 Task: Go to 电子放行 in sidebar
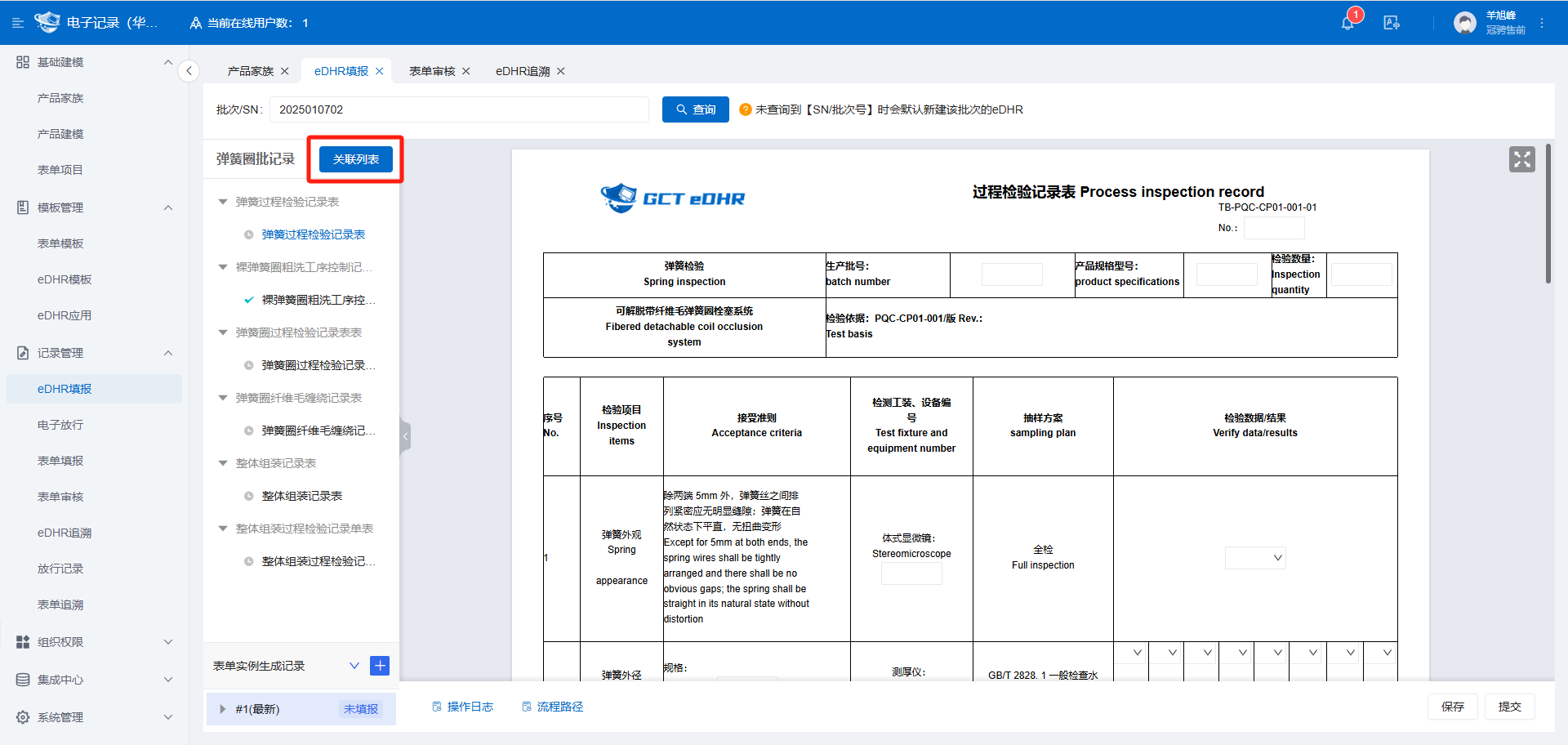(x=60, y=425)
